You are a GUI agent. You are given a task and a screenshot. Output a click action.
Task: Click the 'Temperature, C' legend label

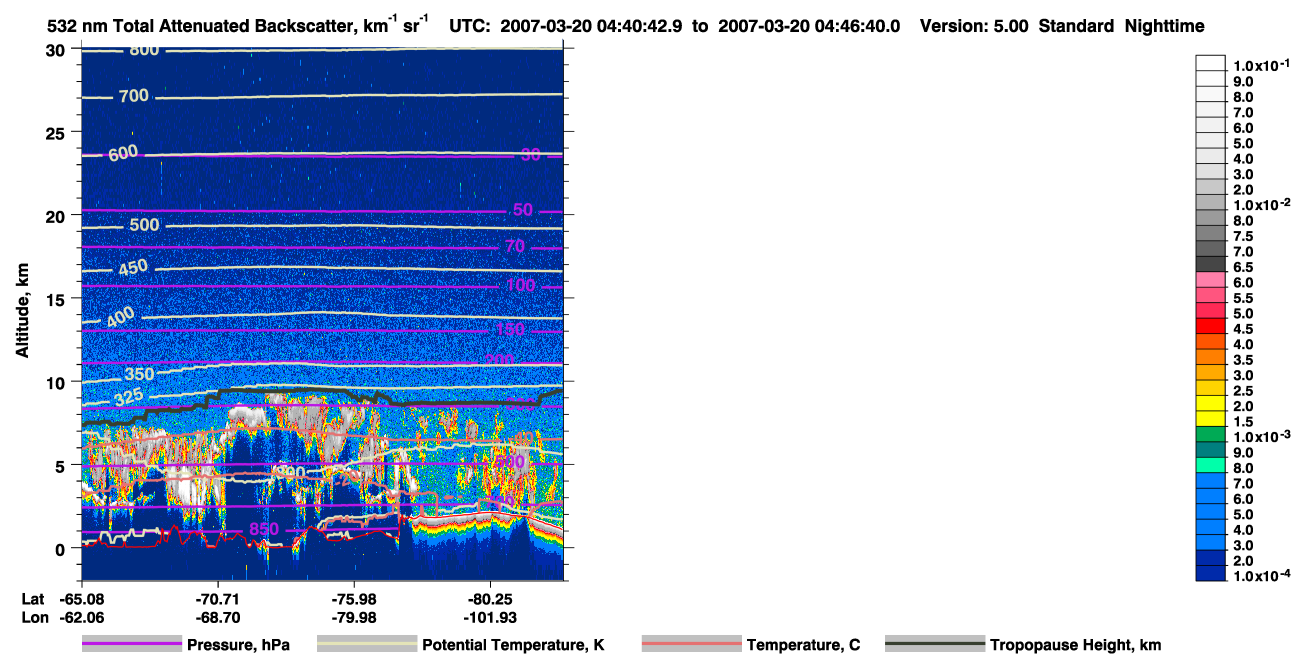coord(803,645)
